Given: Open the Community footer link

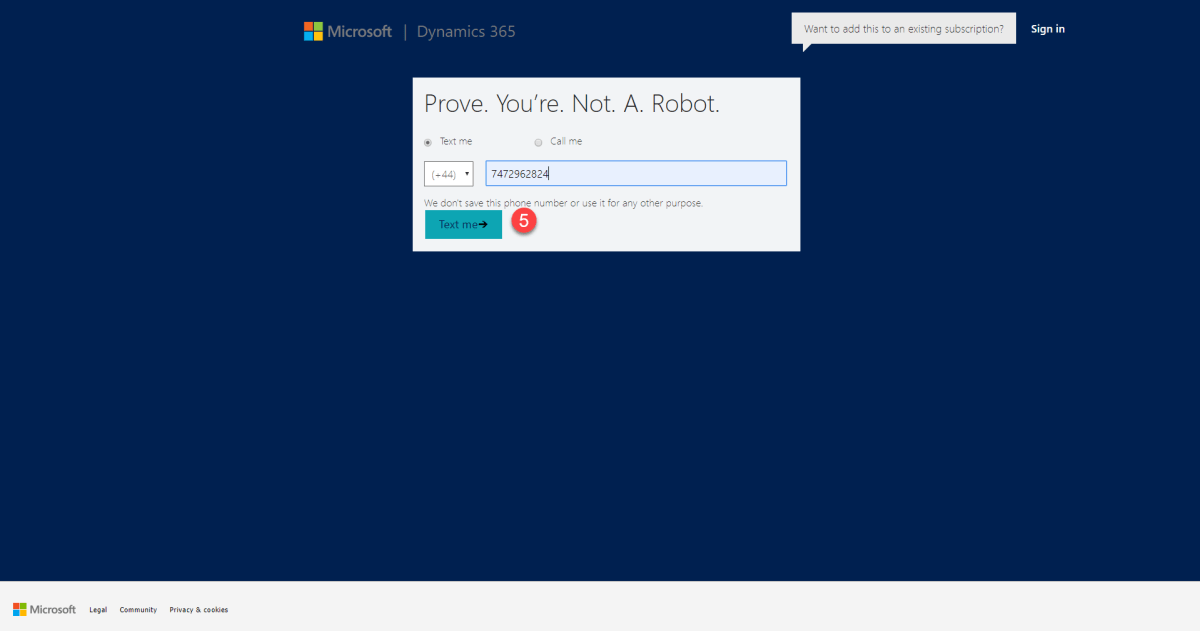Looking at the screenshot, I should click(x=138, y=610).
